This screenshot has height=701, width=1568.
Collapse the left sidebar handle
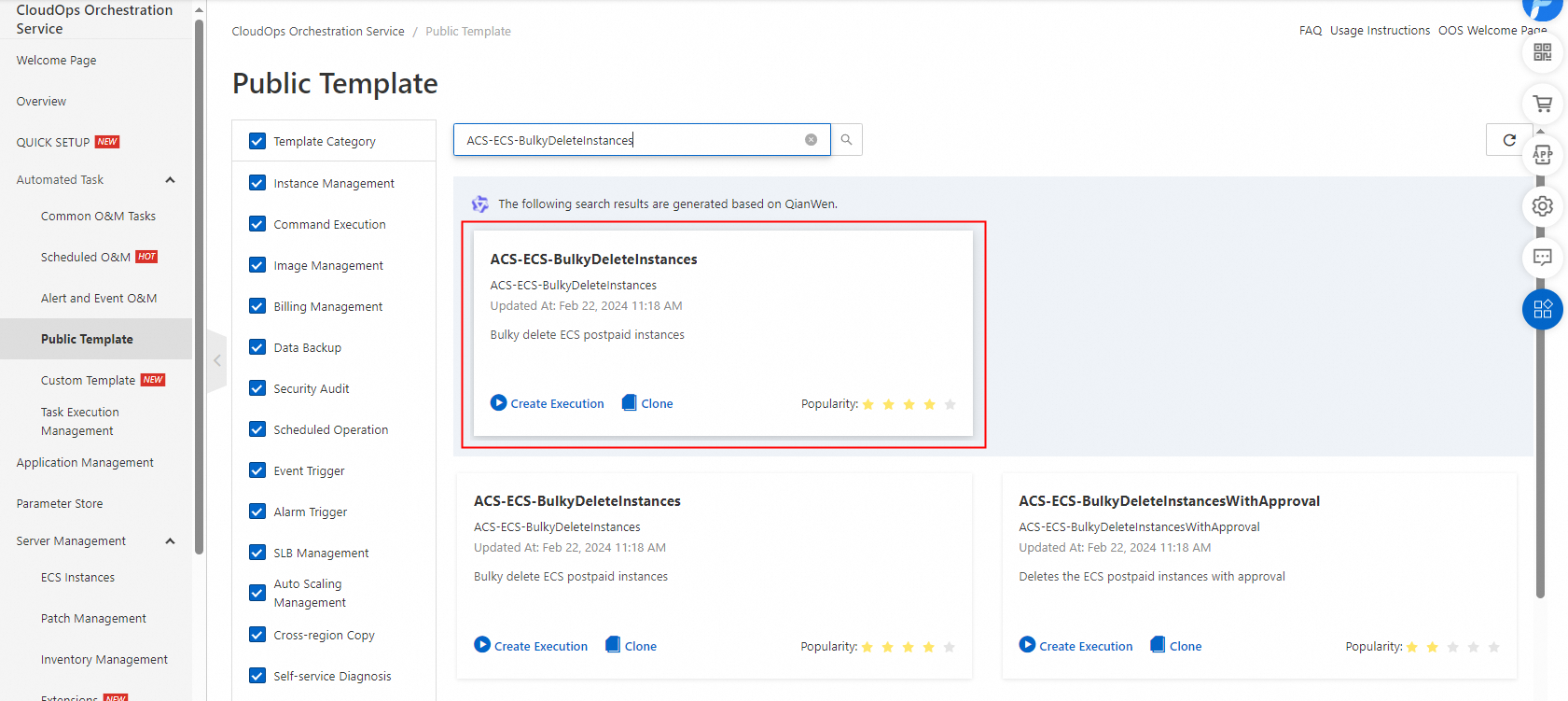coord(216,360)
